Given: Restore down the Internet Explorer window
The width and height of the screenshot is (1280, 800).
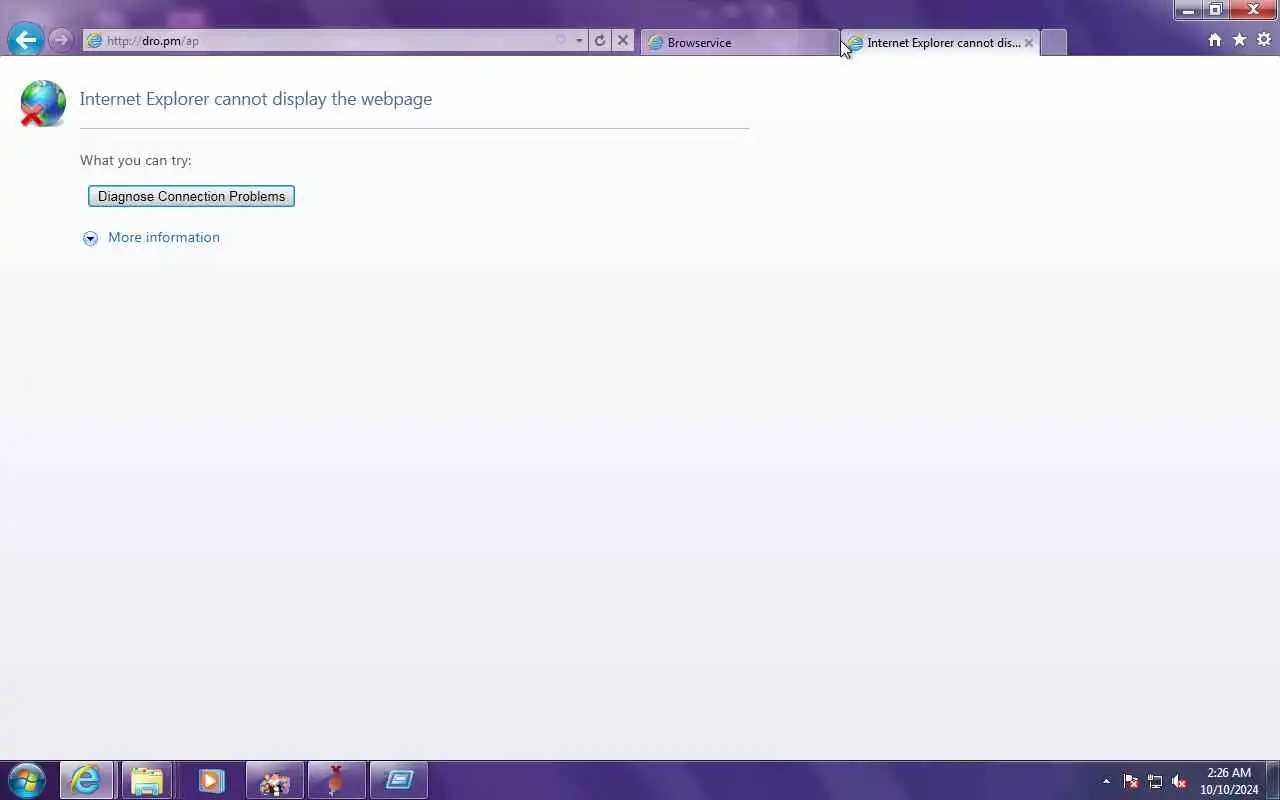Looking at the screenshot, I should pyautogui.click(x=1215, y=10).
